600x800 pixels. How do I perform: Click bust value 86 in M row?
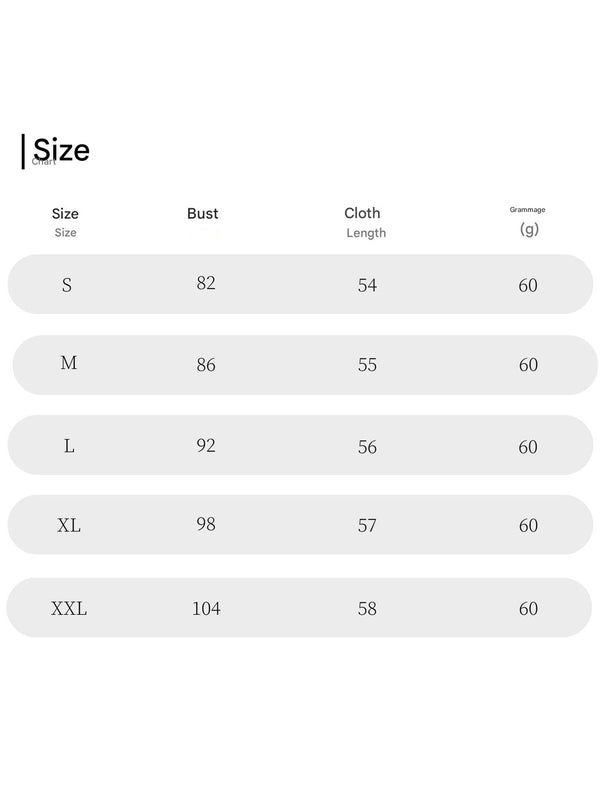[x=206, y=365]
